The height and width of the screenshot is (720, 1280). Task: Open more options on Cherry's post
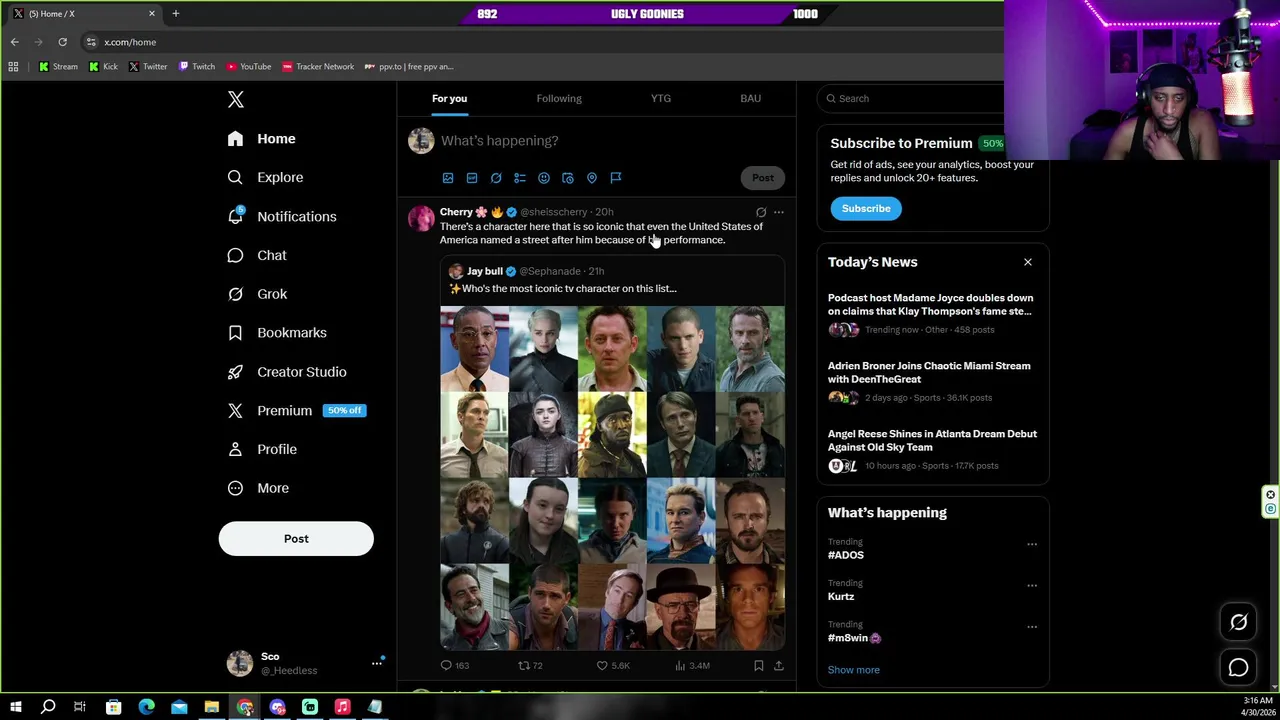tap(779, 212)
